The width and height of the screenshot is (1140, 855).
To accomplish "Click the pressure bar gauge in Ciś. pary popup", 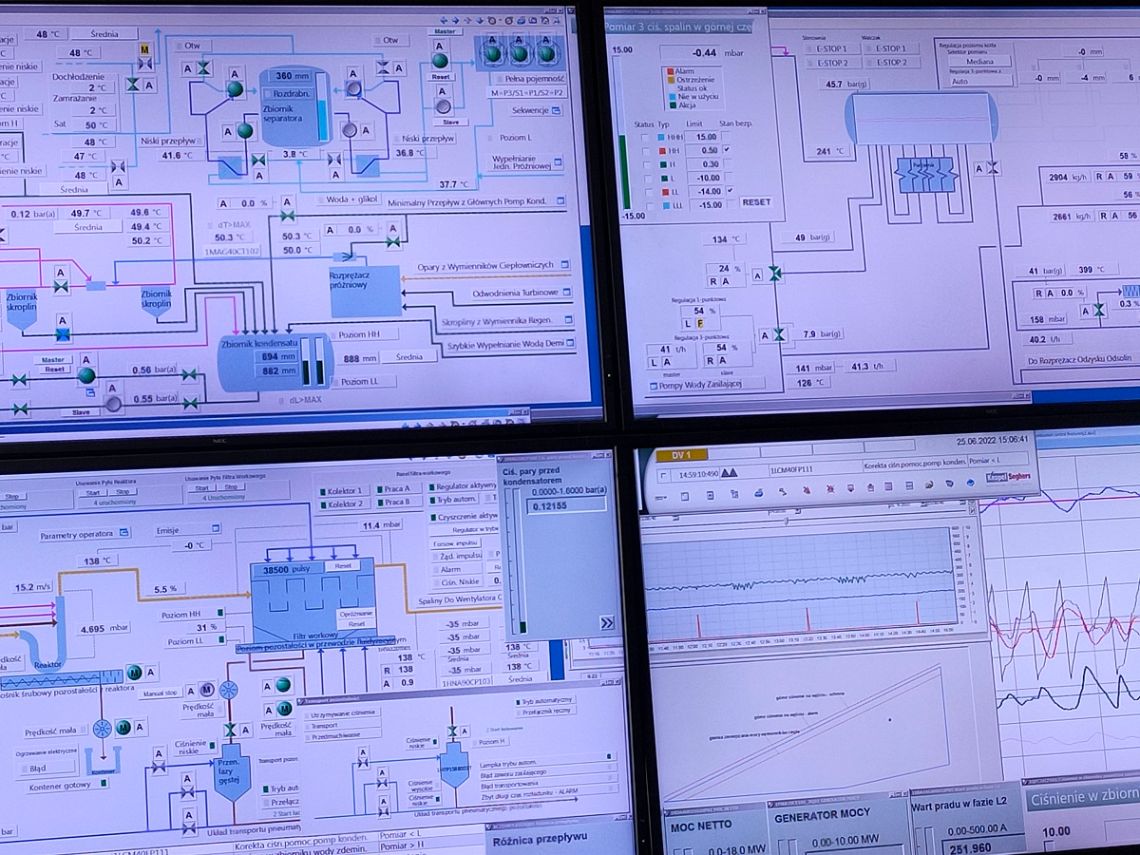I will (x=520, y=561).
